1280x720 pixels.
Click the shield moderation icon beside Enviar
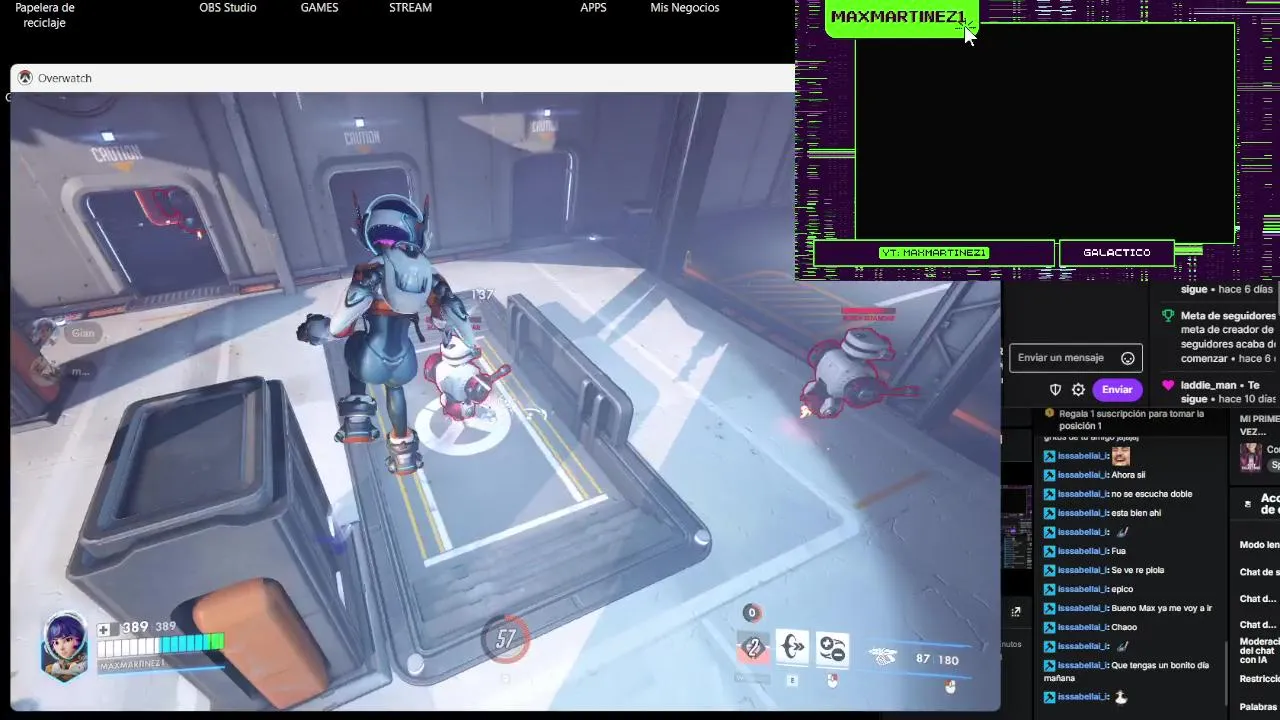click(1055, 390)
